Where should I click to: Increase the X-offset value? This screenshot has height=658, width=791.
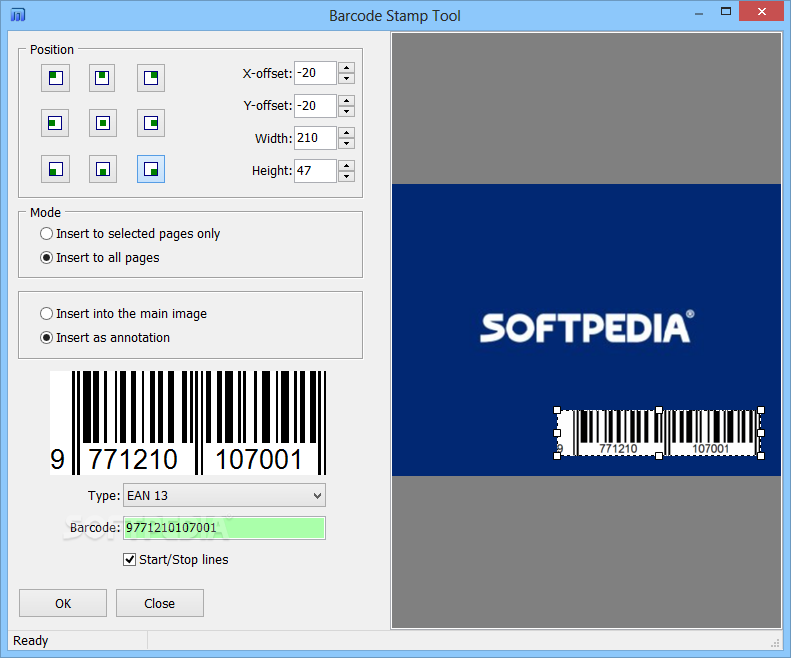(x=346, y=68)
